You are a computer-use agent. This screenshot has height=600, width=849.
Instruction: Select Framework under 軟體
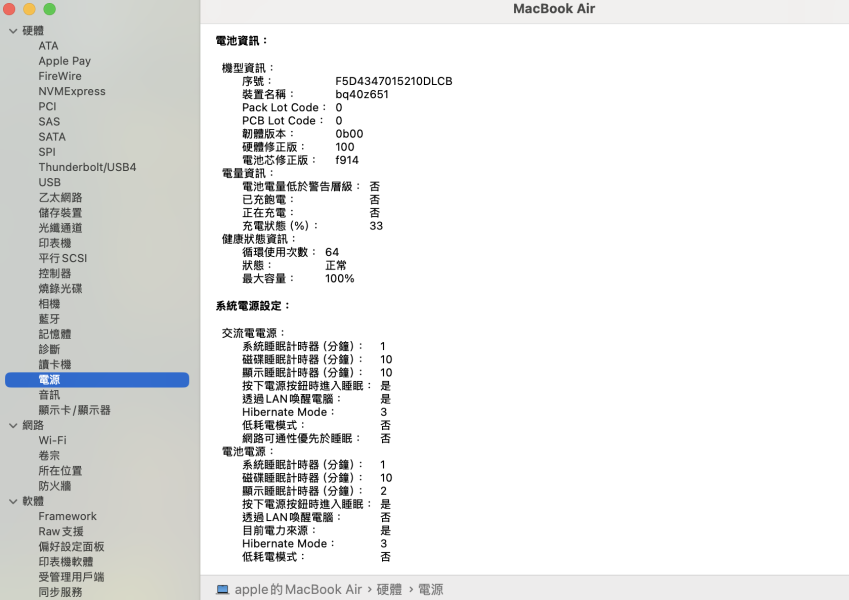coord(67,516)
